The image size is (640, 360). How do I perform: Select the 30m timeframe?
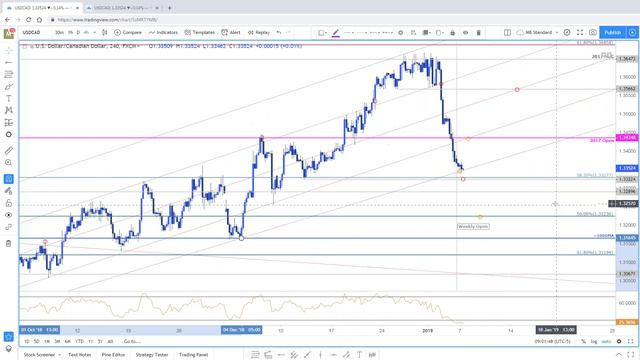point(60,32)
